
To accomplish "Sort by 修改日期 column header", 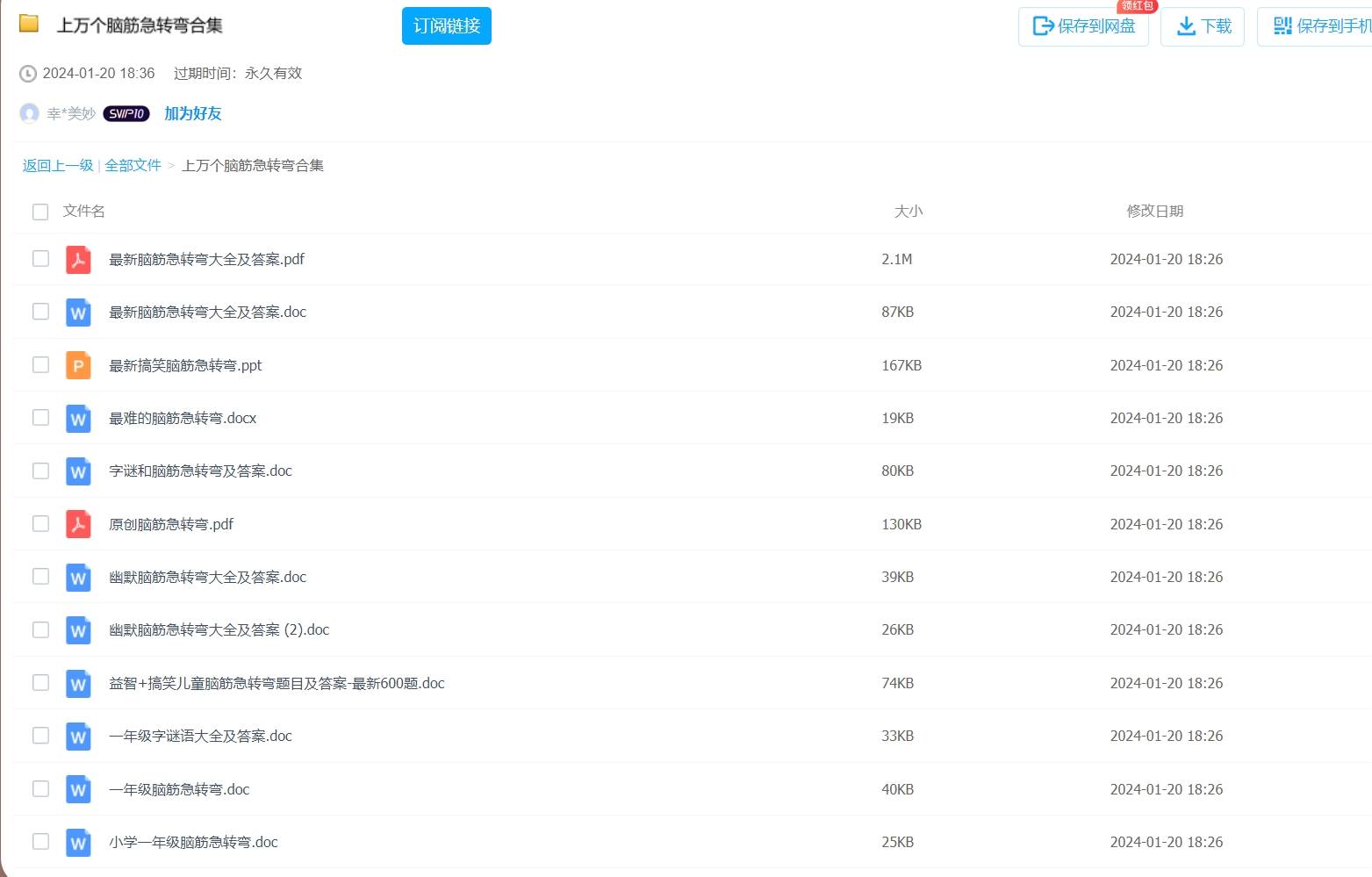I will tap(1155, 211).
